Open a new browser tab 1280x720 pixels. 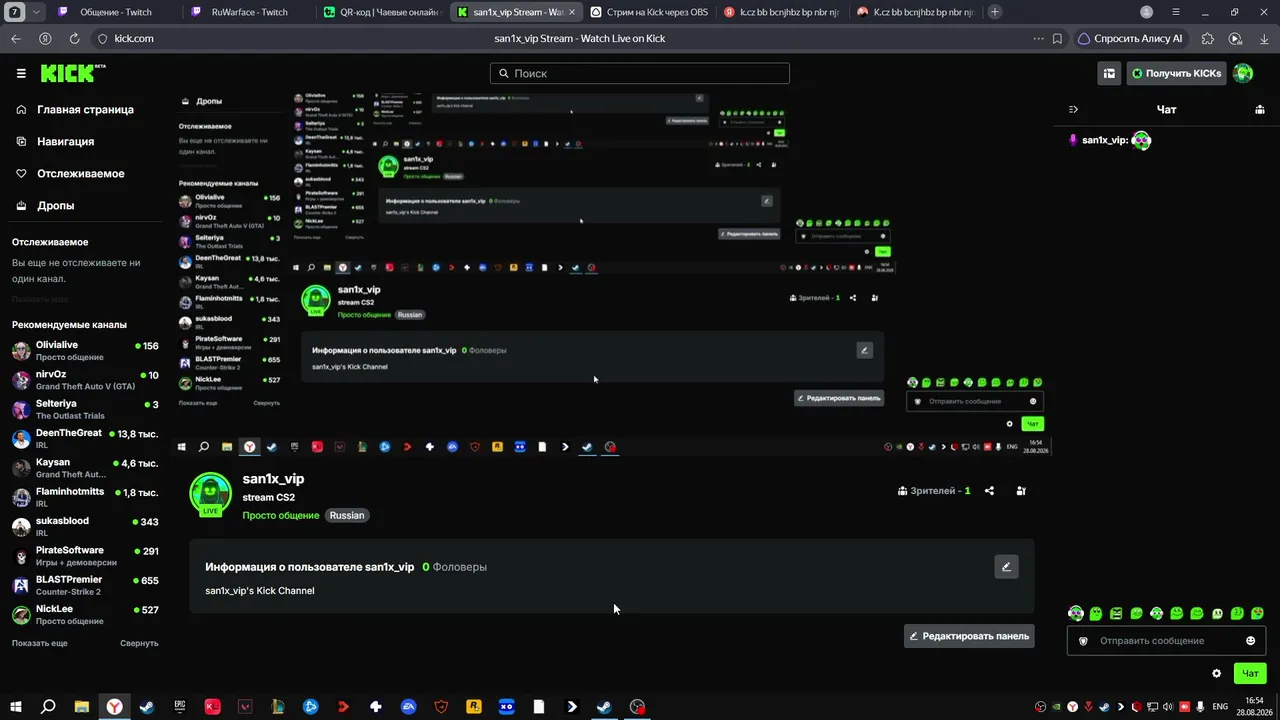pos(995,12)
